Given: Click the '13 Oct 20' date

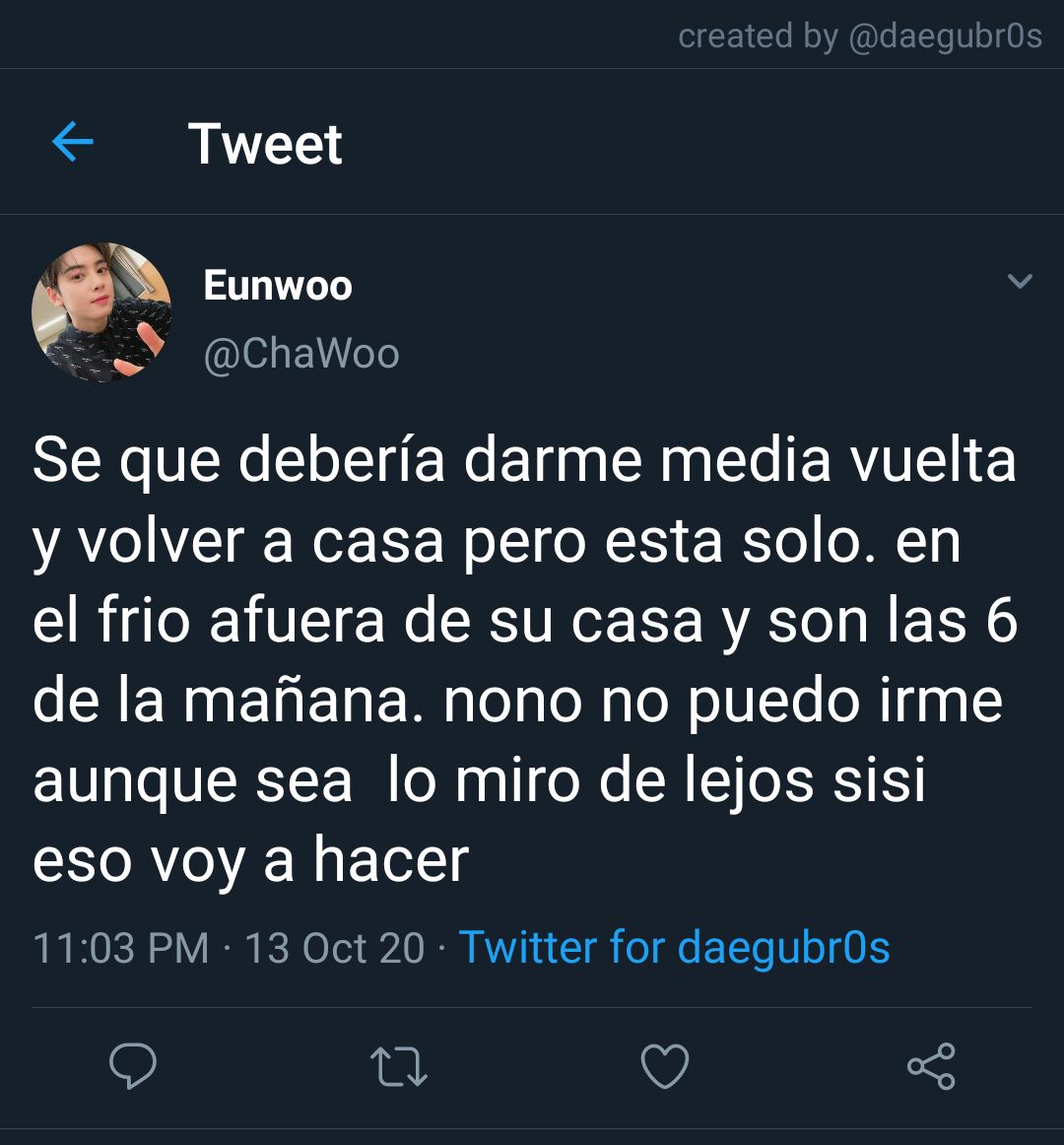Looking at the screenshot, I should 334,948.
